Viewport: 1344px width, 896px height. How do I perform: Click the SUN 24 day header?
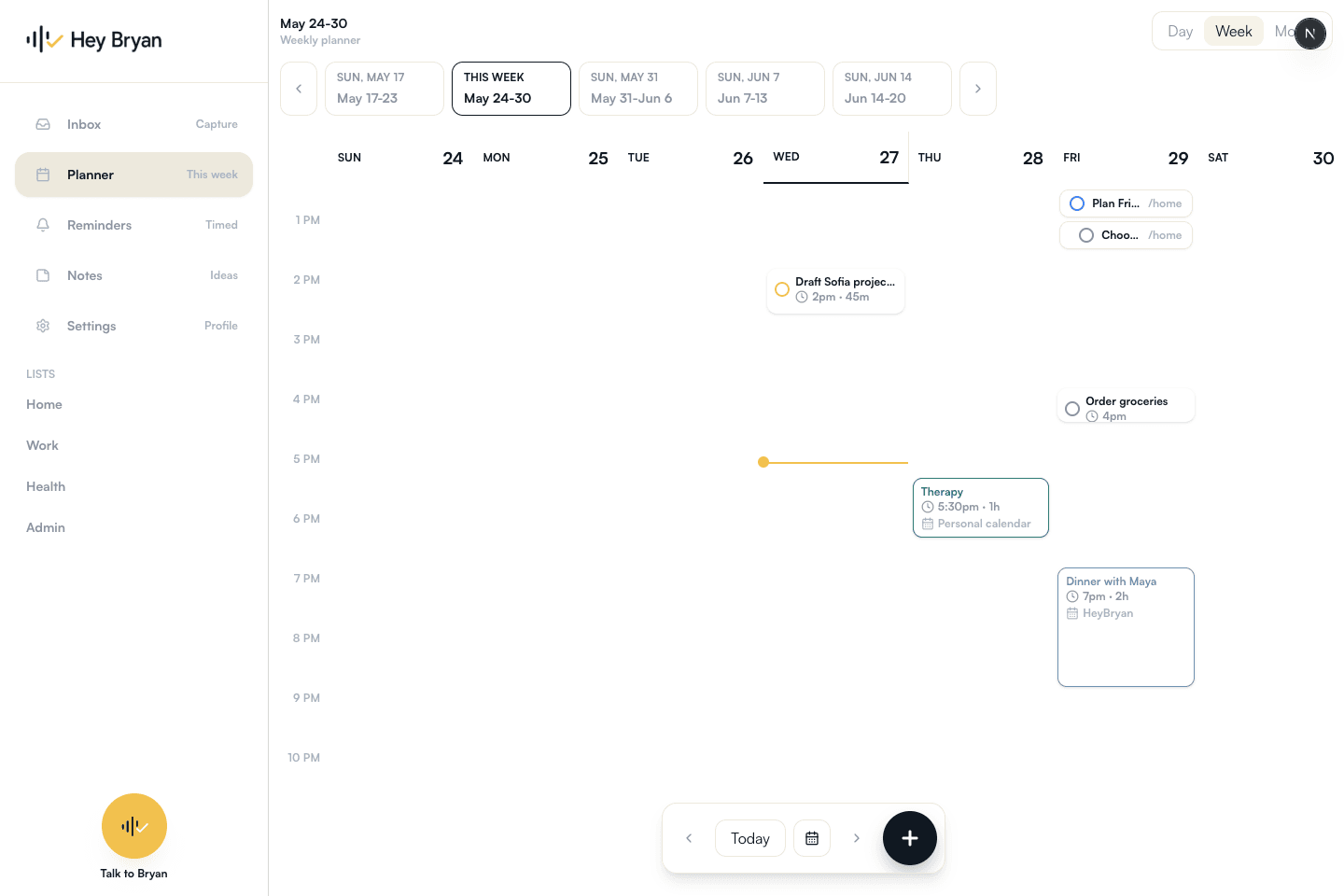click(400, 158)
